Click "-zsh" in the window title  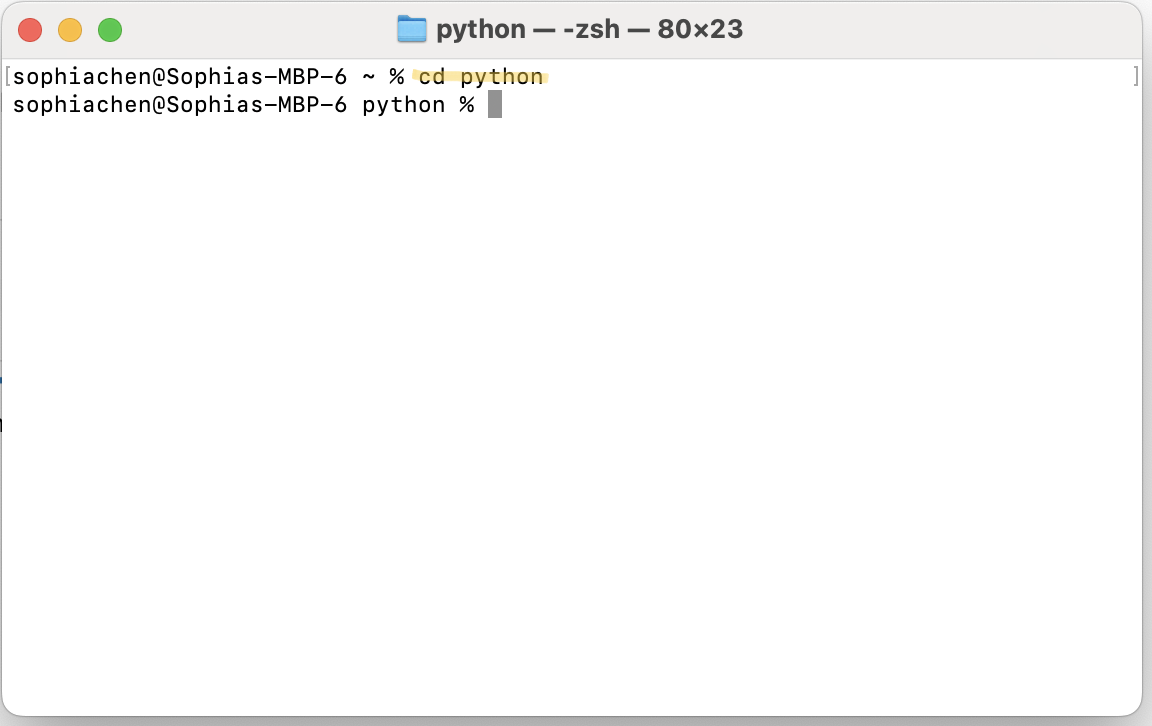(x=588, y=30)
